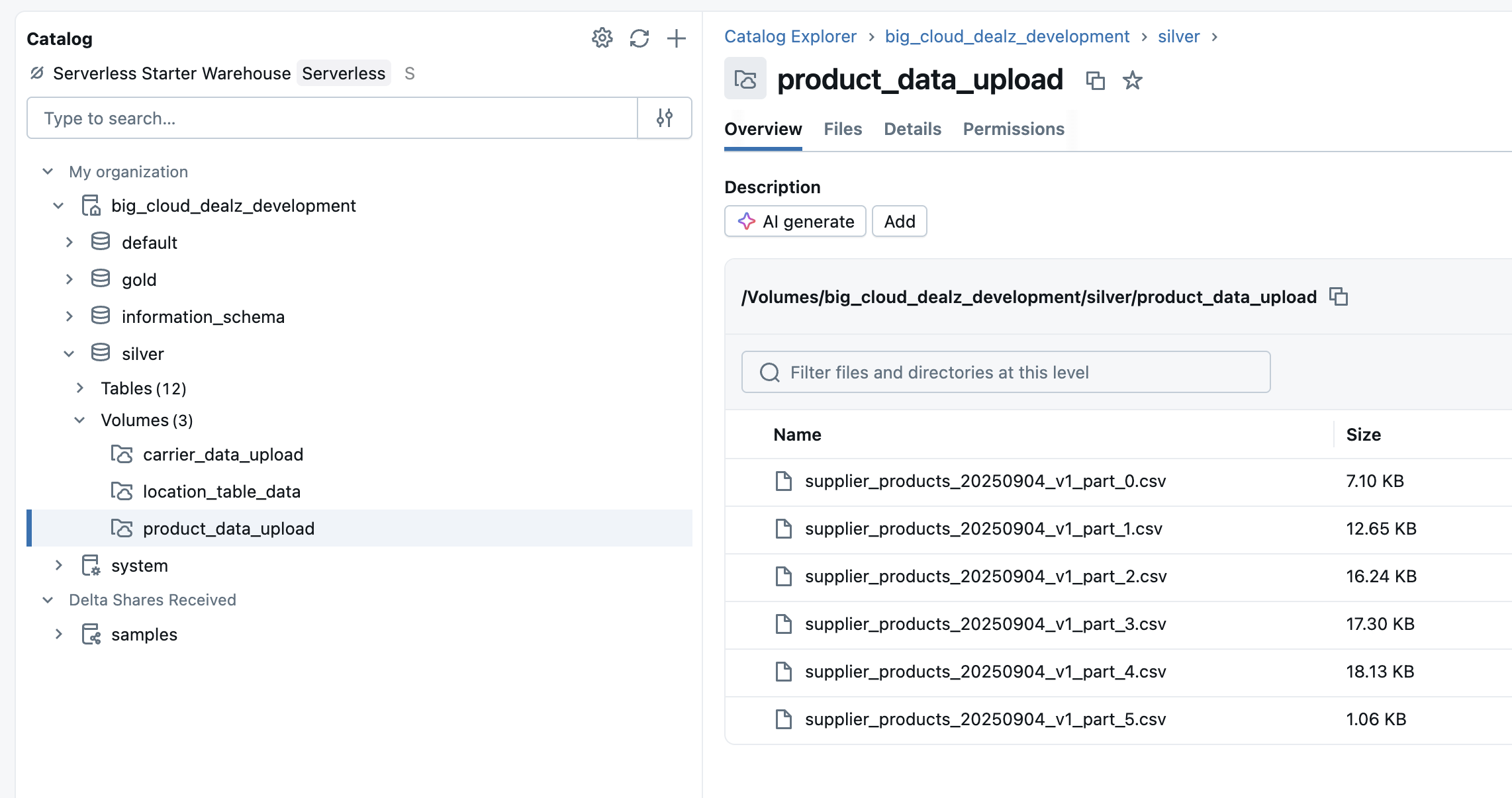
Task: Select carrier_data_upload volume
Action: click(222, 455)
